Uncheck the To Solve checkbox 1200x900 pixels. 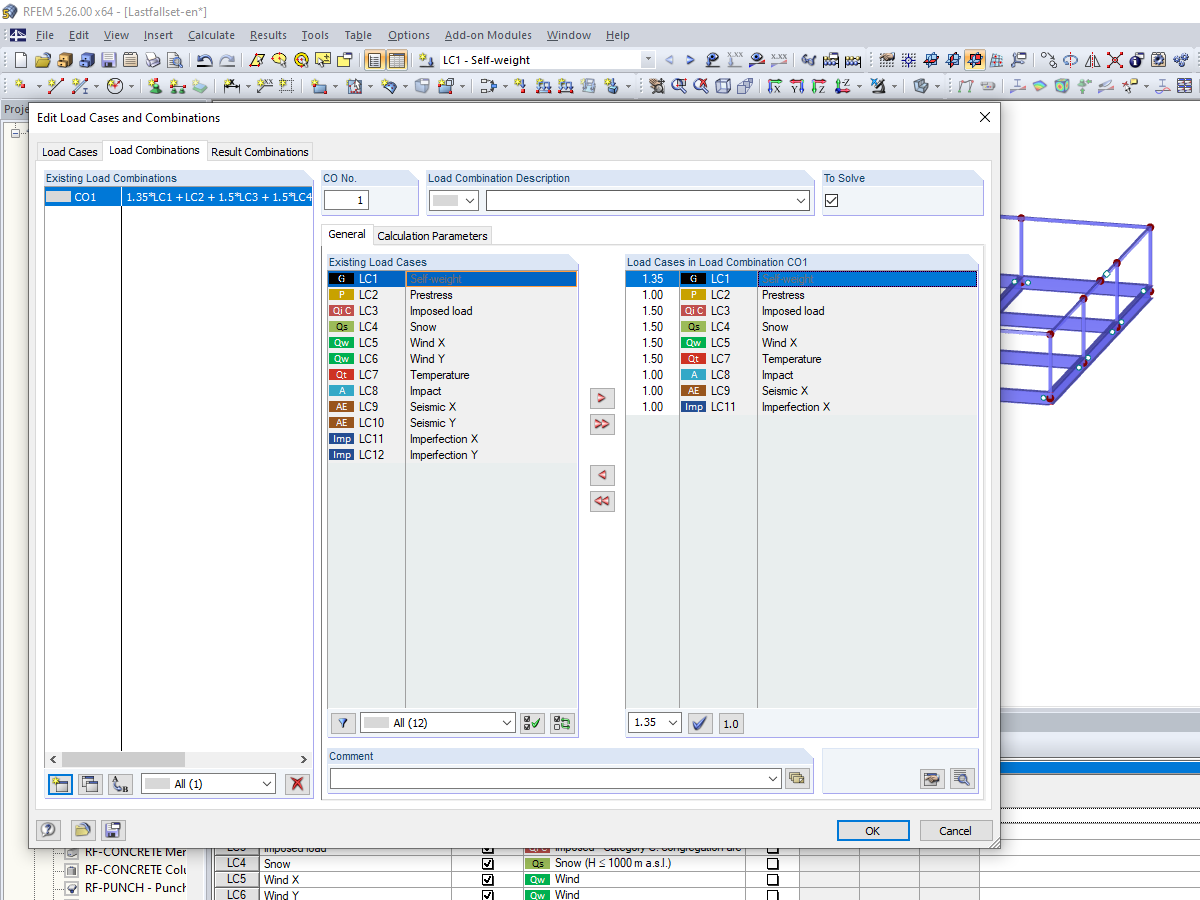831,199
